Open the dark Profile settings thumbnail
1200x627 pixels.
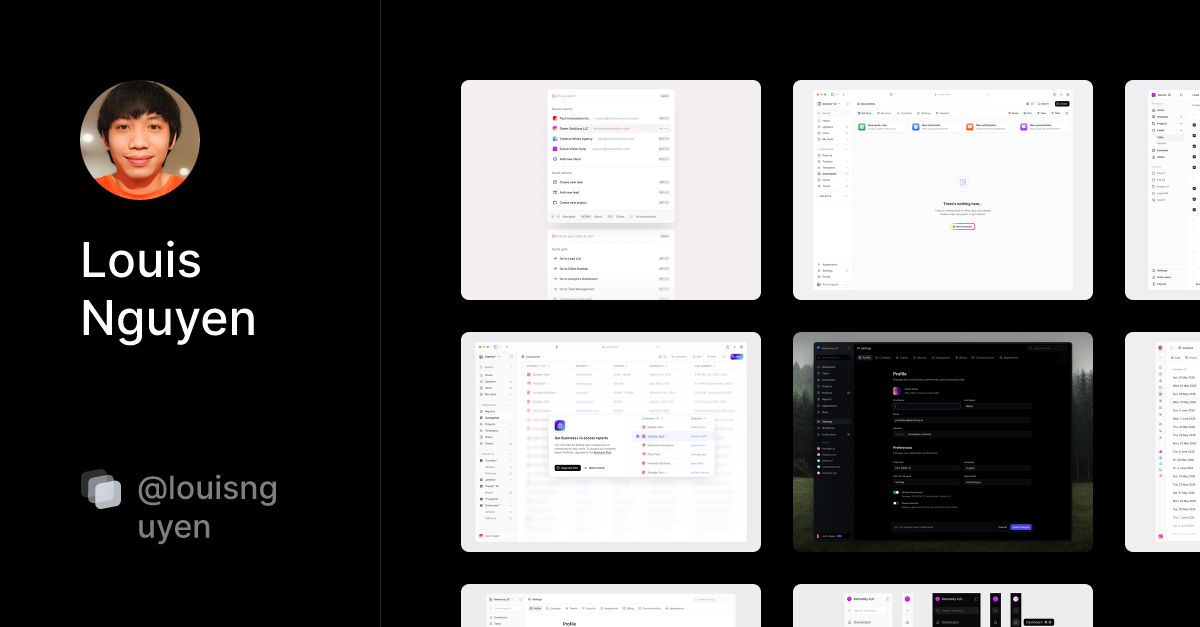tap(942, 442)
